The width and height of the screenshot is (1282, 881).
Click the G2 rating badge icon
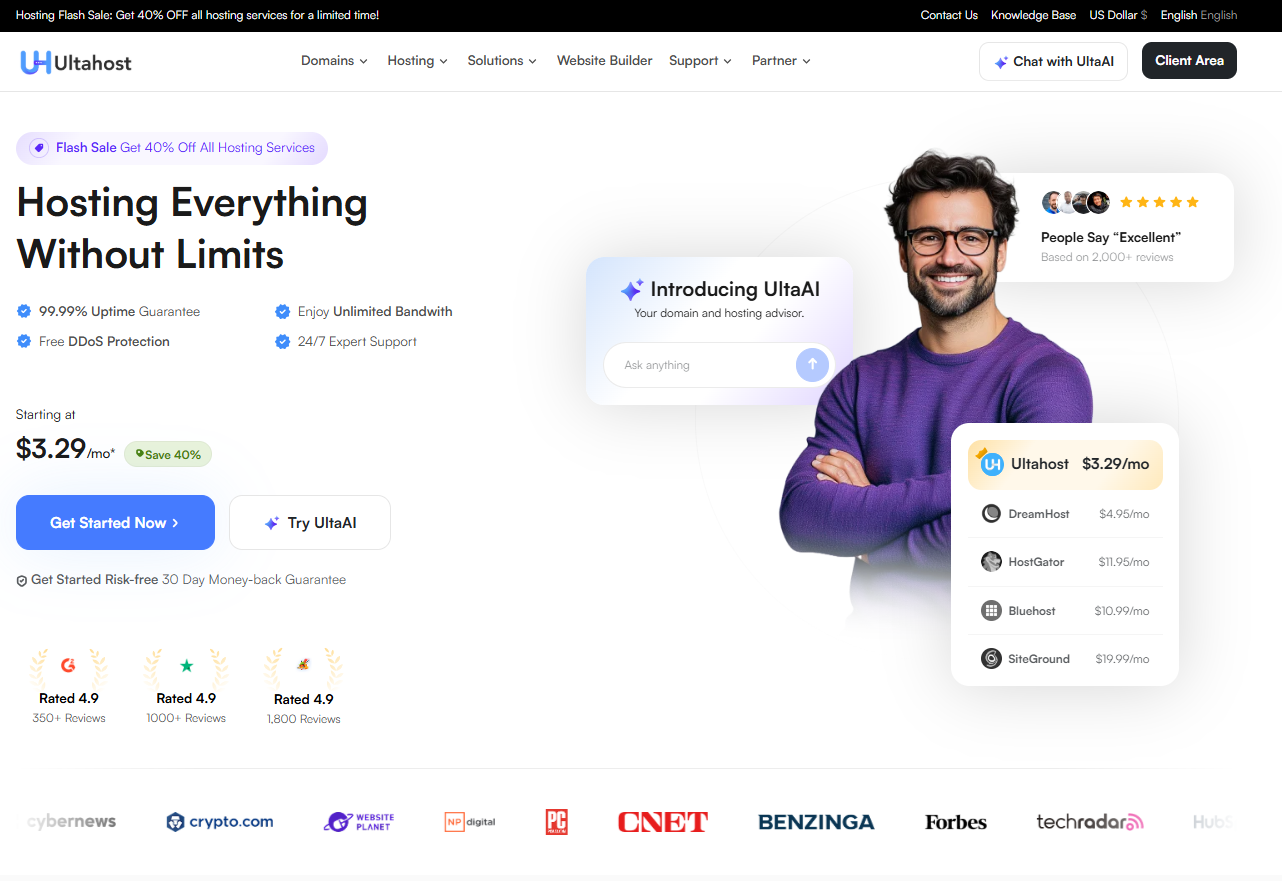pos(68,665)
